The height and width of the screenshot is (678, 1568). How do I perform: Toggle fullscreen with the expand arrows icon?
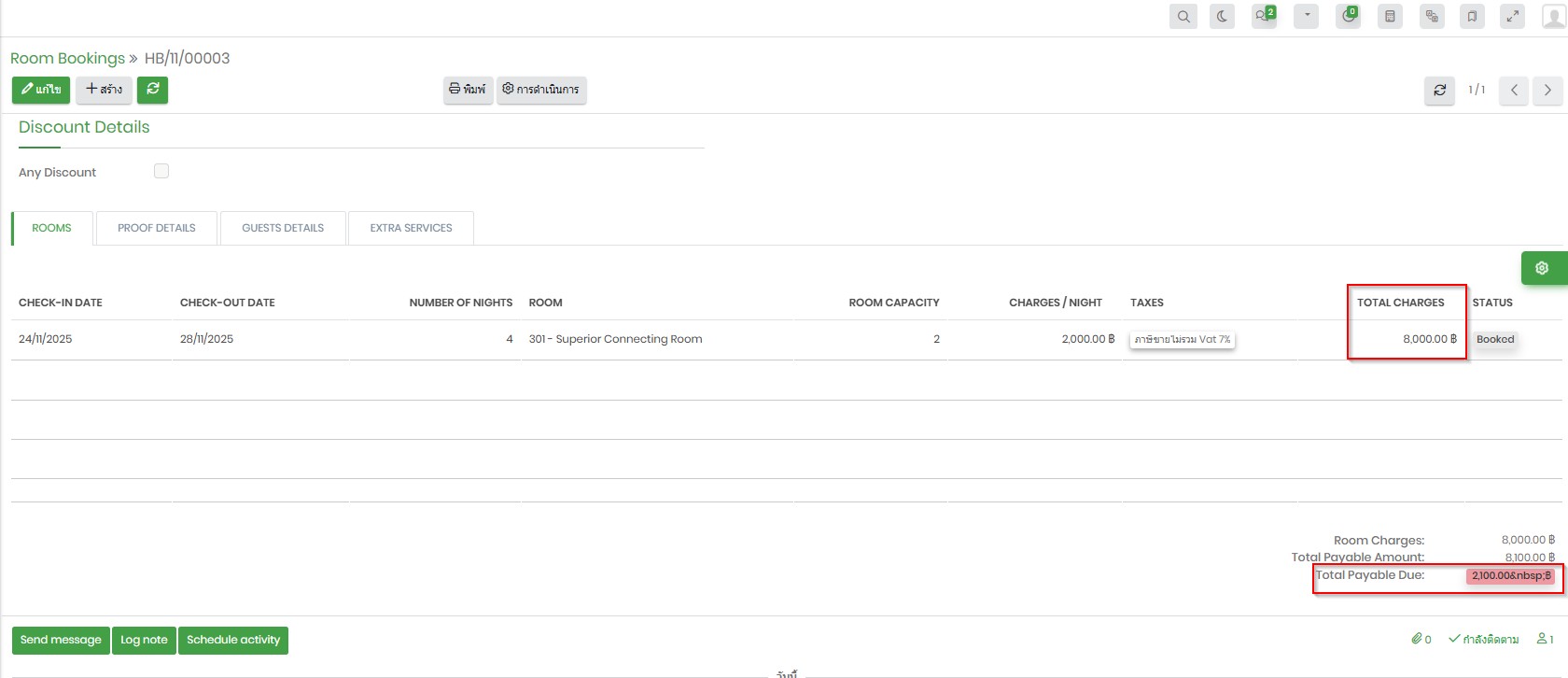[x=1512, y=16]
